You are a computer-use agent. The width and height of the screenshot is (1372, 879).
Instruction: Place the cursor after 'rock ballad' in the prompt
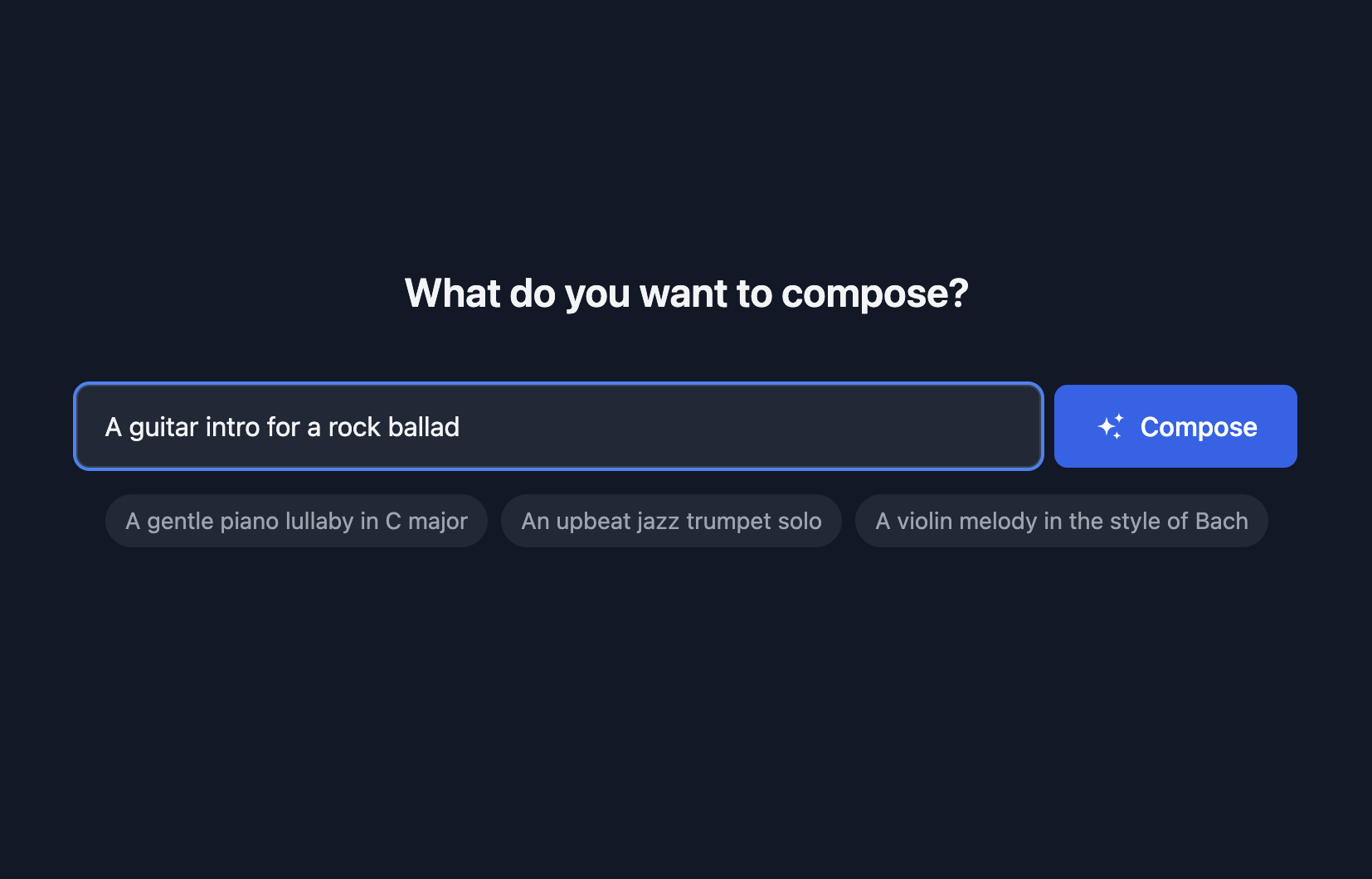click(461, 425)
